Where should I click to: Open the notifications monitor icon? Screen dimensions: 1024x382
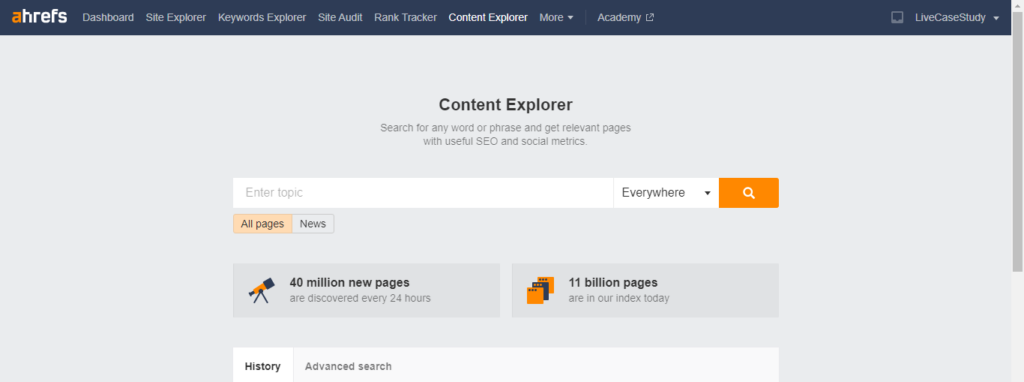coord(897,18)
